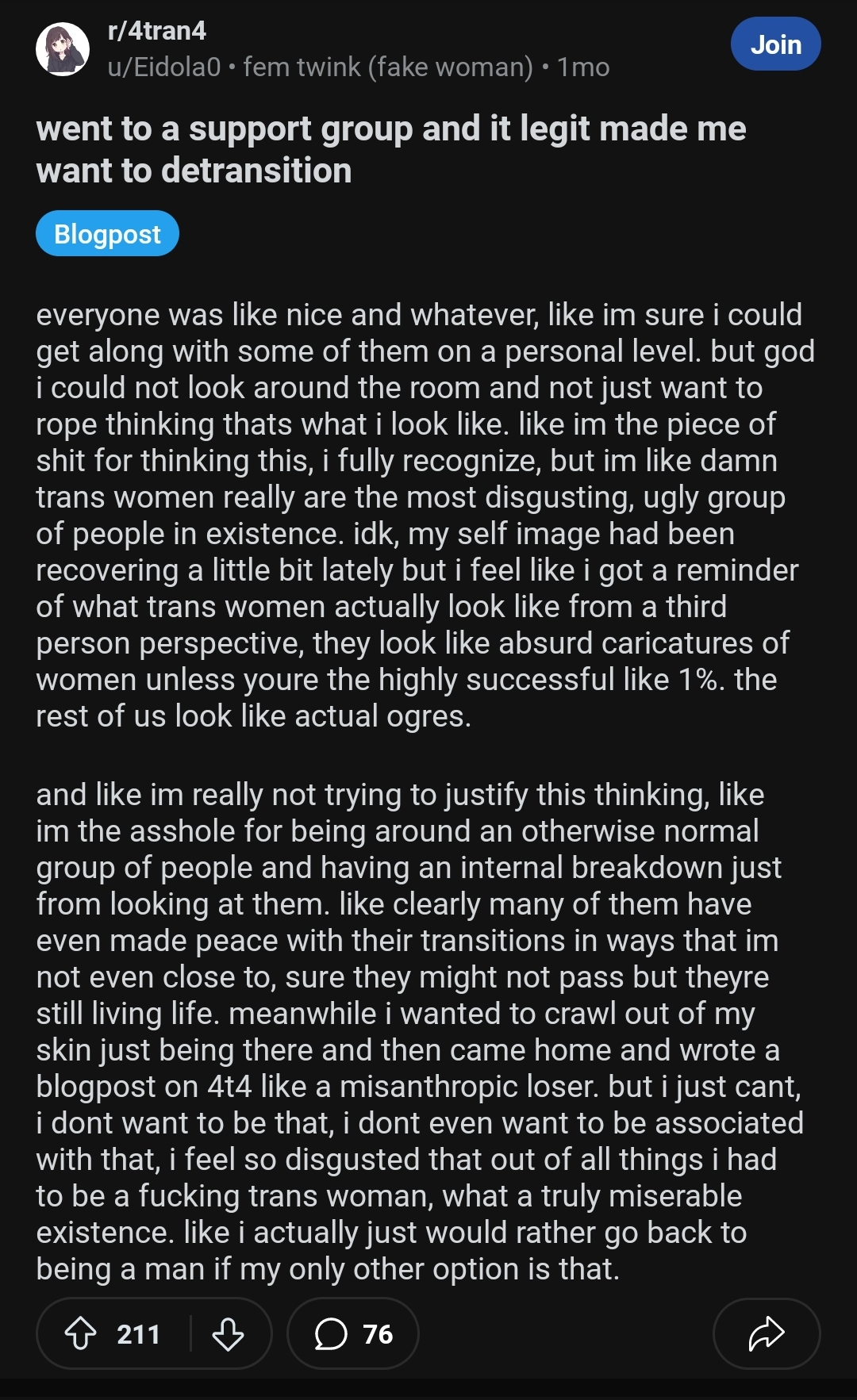The height and width of the screenshot is (1400, 857).
Task: Open comments via the speech bubble icon
Action: pyautogui.click(x=331, y=1333)
